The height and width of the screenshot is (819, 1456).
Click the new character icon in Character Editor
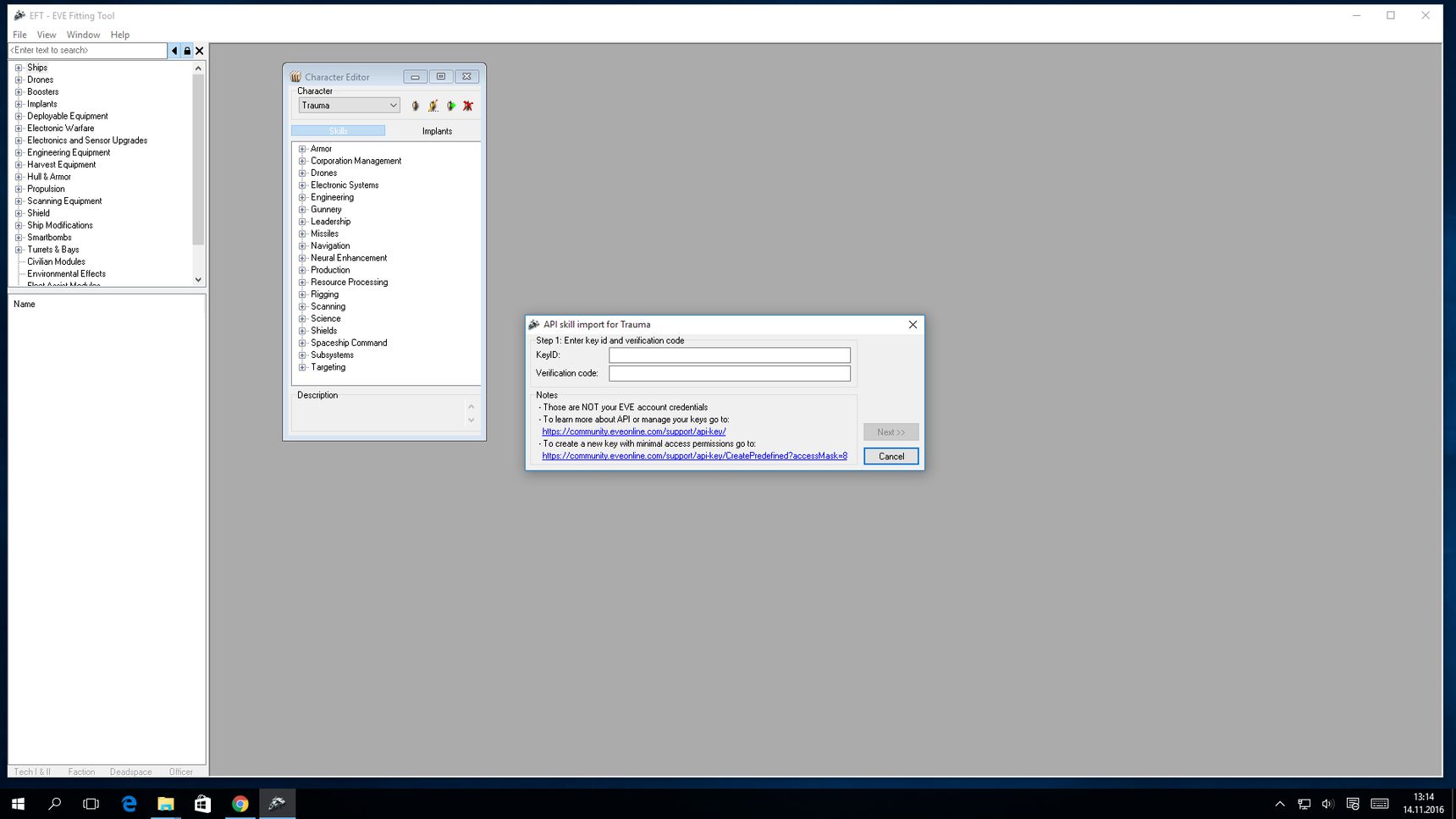pyautogui.click(x=415, y=106)
